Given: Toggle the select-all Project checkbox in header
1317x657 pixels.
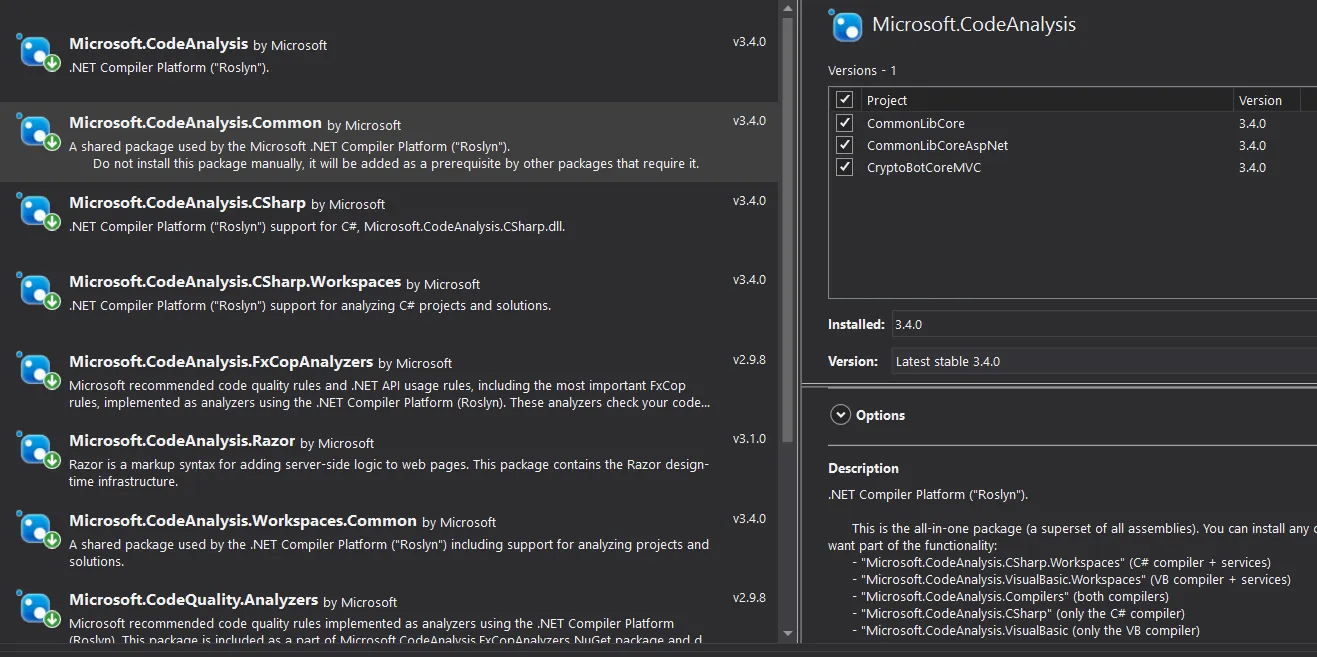Looking at the screenshot, I should click(x=845, y=100).
